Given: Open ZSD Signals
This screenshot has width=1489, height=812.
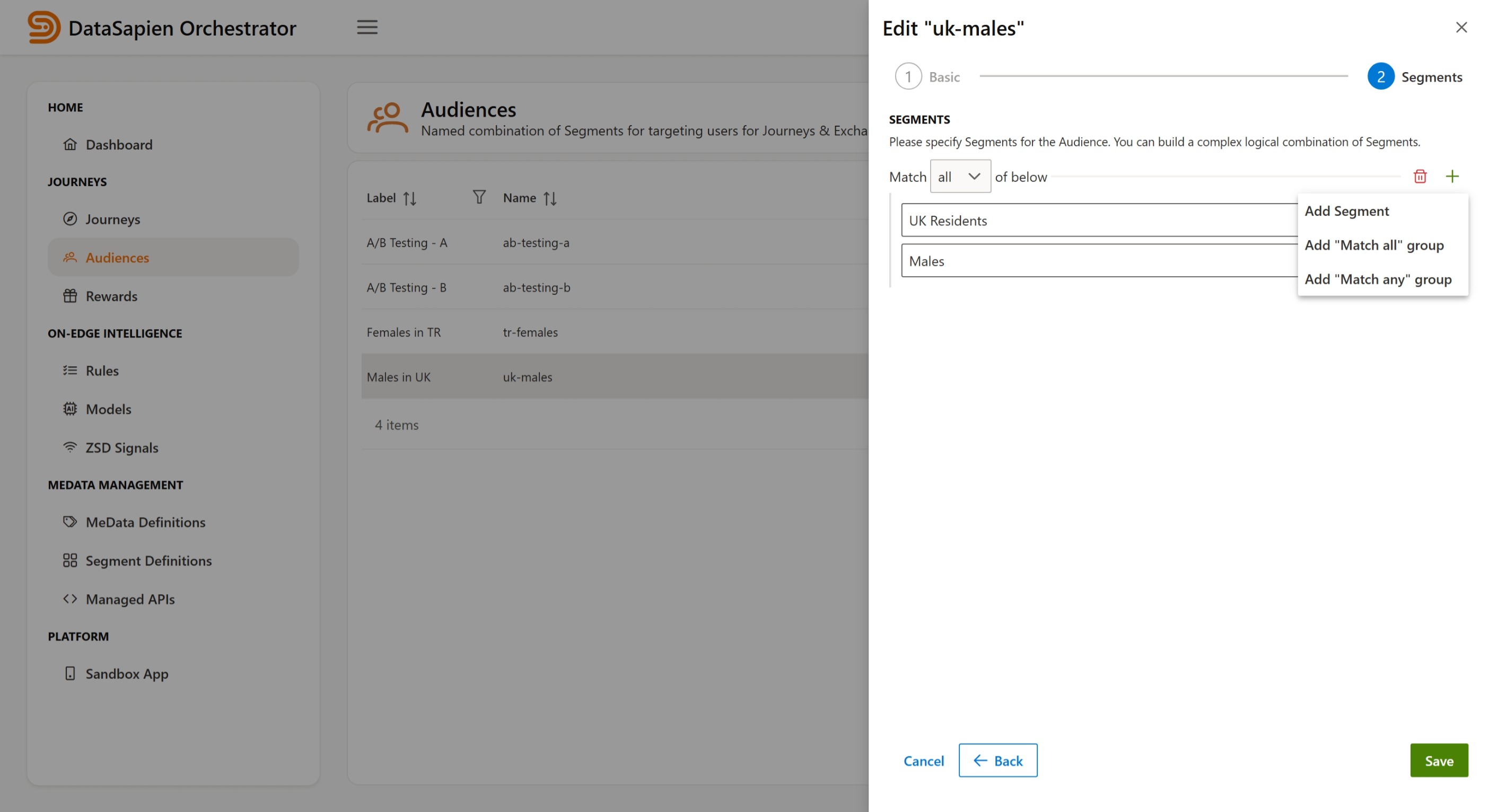Looking at the screenshot, I should pos(121,447).
